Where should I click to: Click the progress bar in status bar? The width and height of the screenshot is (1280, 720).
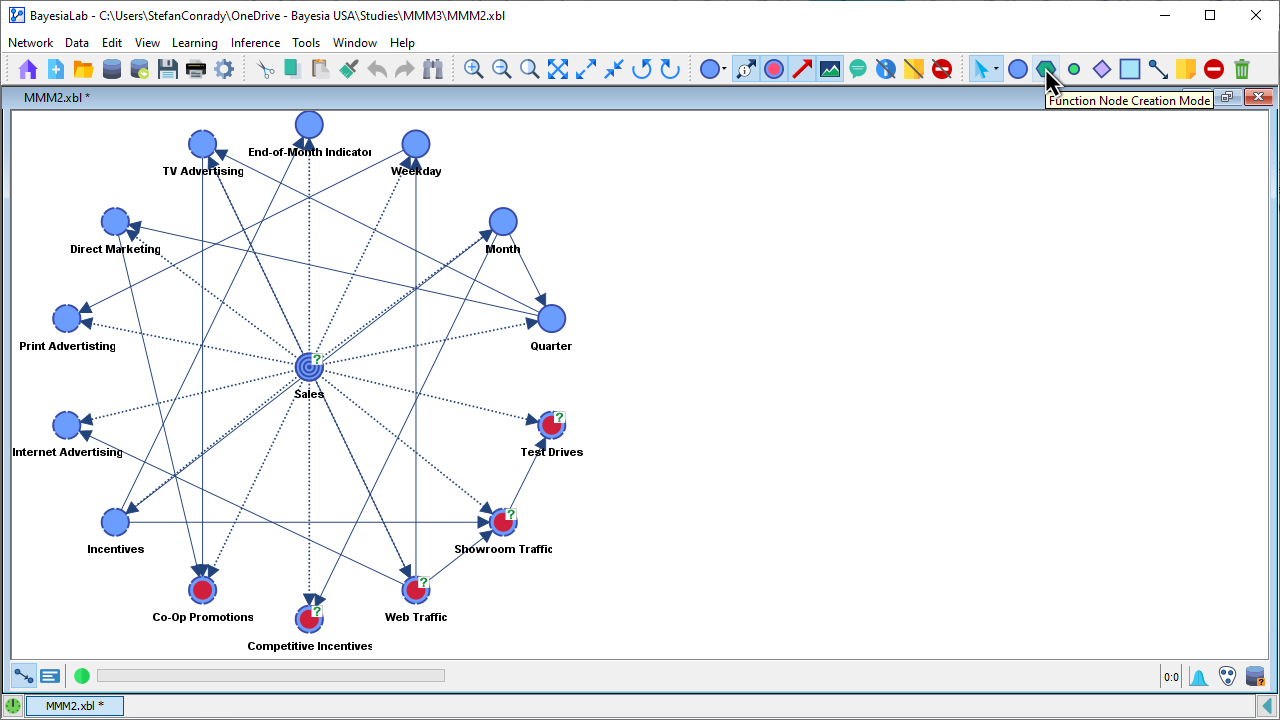coord(270,676)
